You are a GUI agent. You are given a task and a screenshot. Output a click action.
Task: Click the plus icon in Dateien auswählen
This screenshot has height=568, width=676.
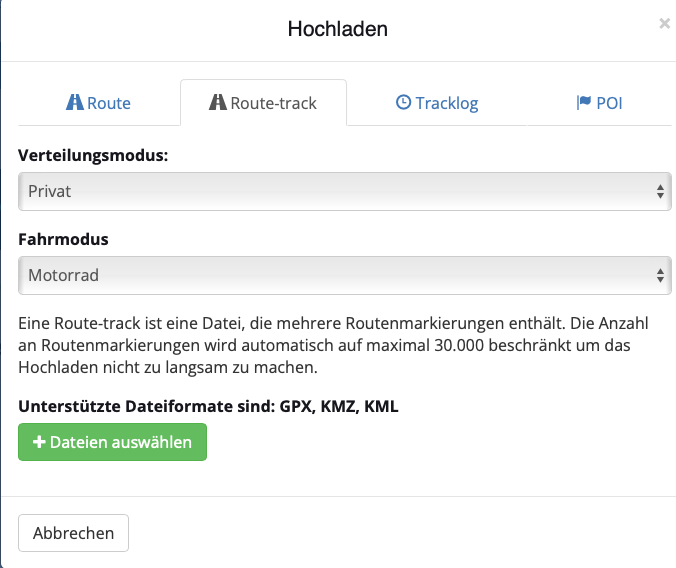click(x=40, y=442)
